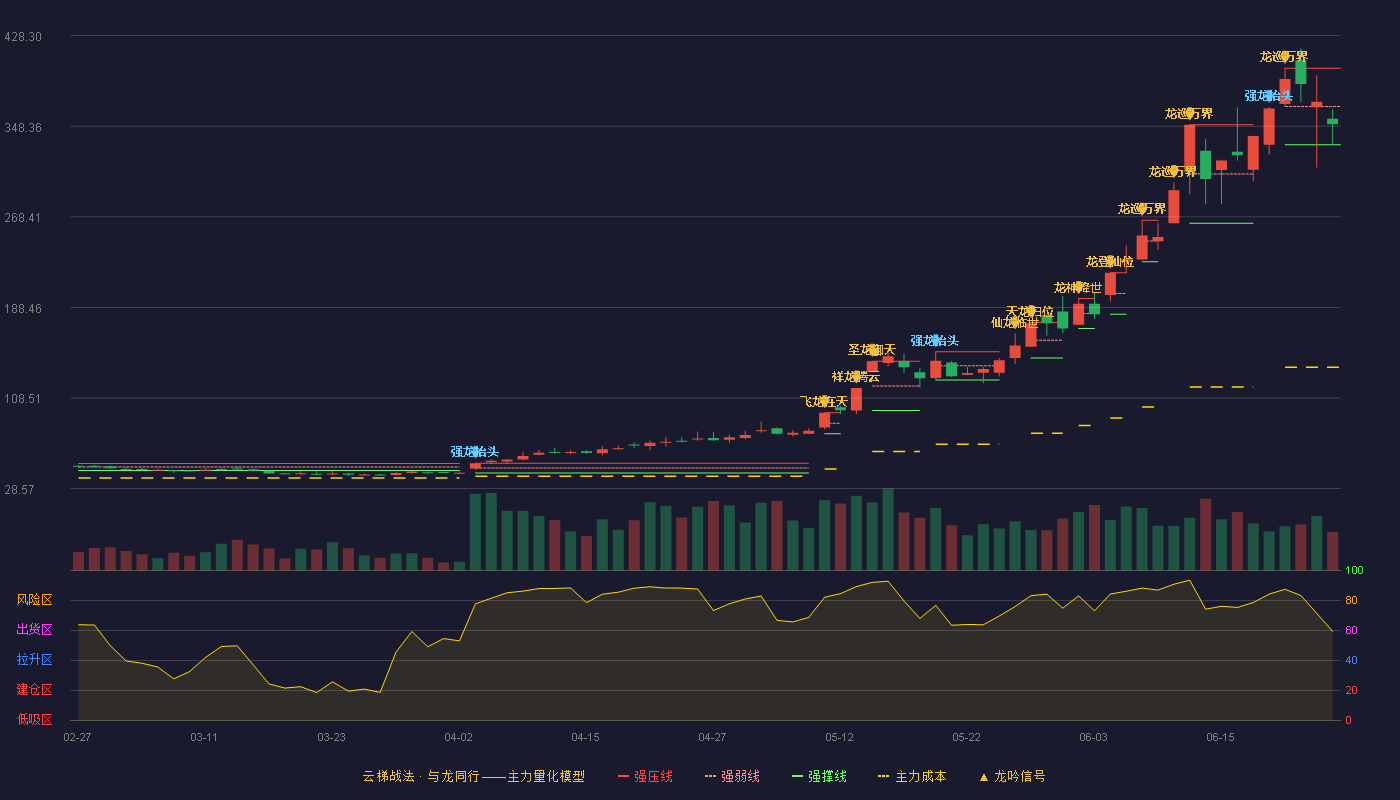The height and width of the screenshot is (800, 1400).
Task: Toggle the 龙吟信号 legend entry
Action: click(1012, 776)
